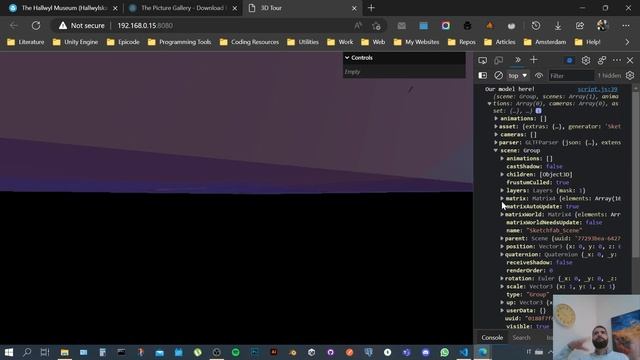The height and width of the screenshot is (360, 640).
Task: Expand the matrix Matrix4 property
Action: (x=502, y=198)
